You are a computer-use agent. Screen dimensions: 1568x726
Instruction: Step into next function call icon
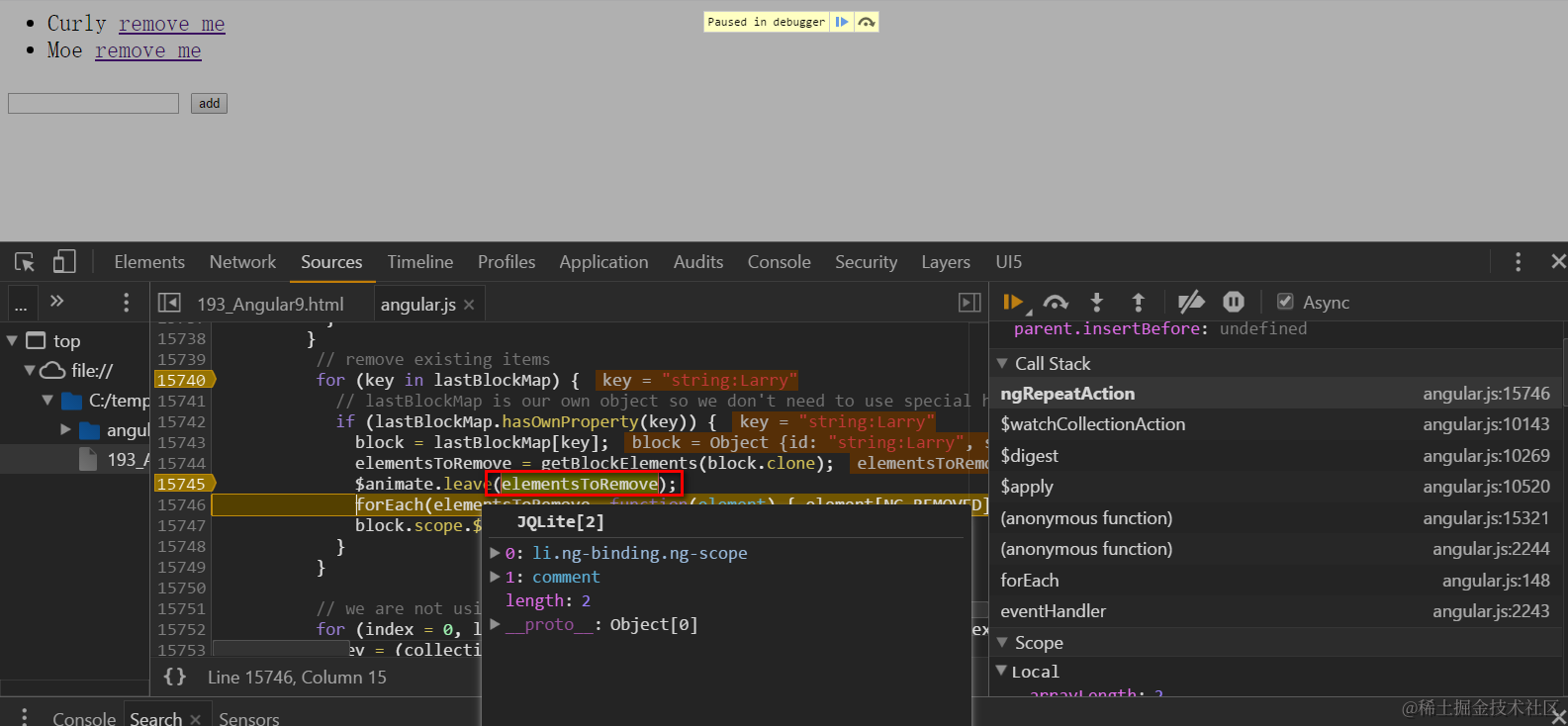[1096, 303]
